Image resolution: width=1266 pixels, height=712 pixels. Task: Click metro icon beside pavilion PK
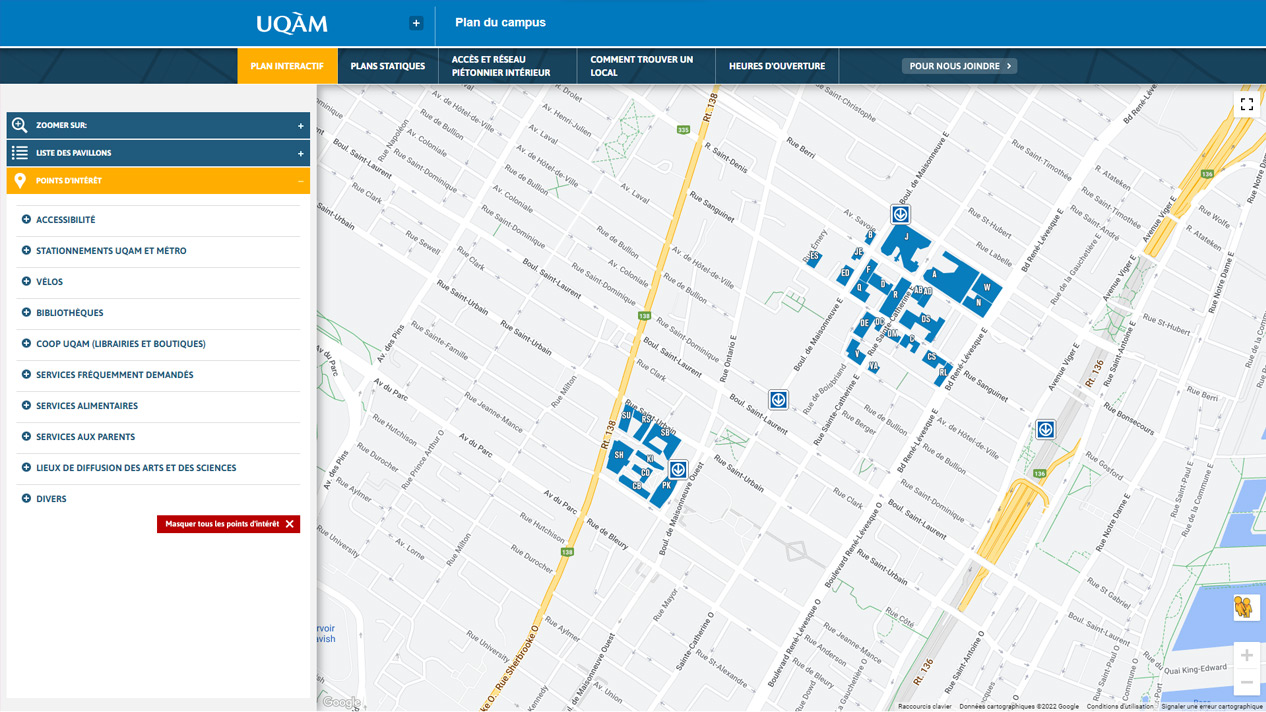[678, 469]
